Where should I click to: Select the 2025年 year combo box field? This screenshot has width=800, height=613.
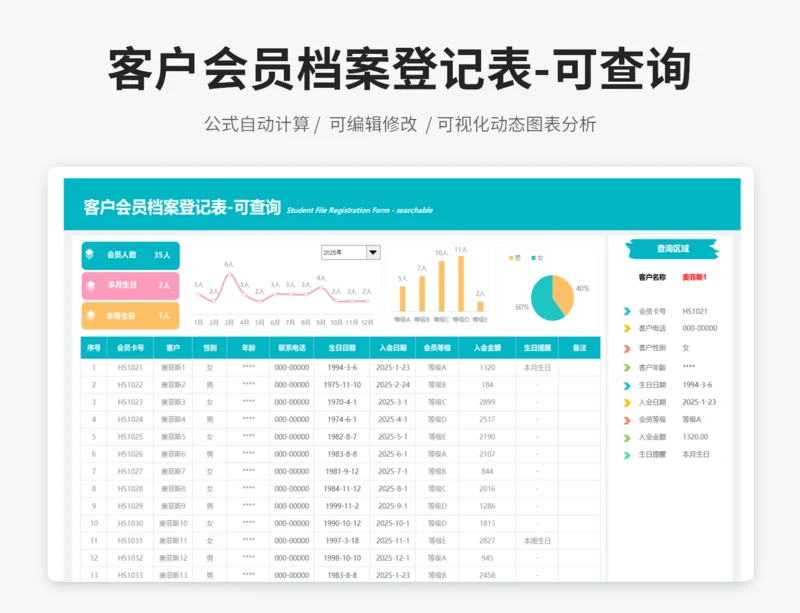click(351, 253)
